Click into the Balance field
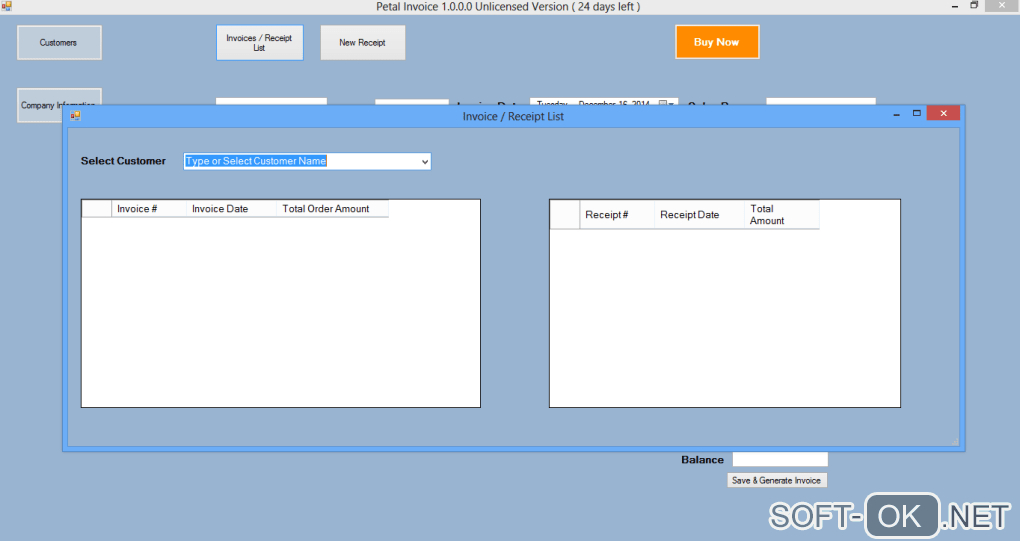The image size is (1020, 541). pos(780,460)
